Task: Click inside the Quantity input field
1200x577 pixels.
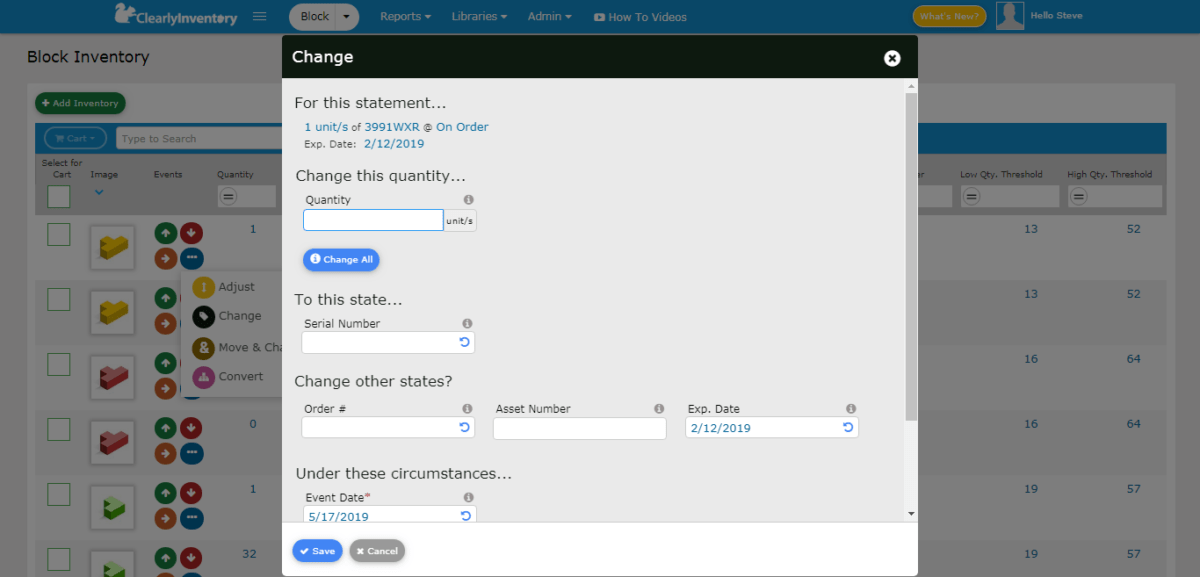Action: coord(372,219)
